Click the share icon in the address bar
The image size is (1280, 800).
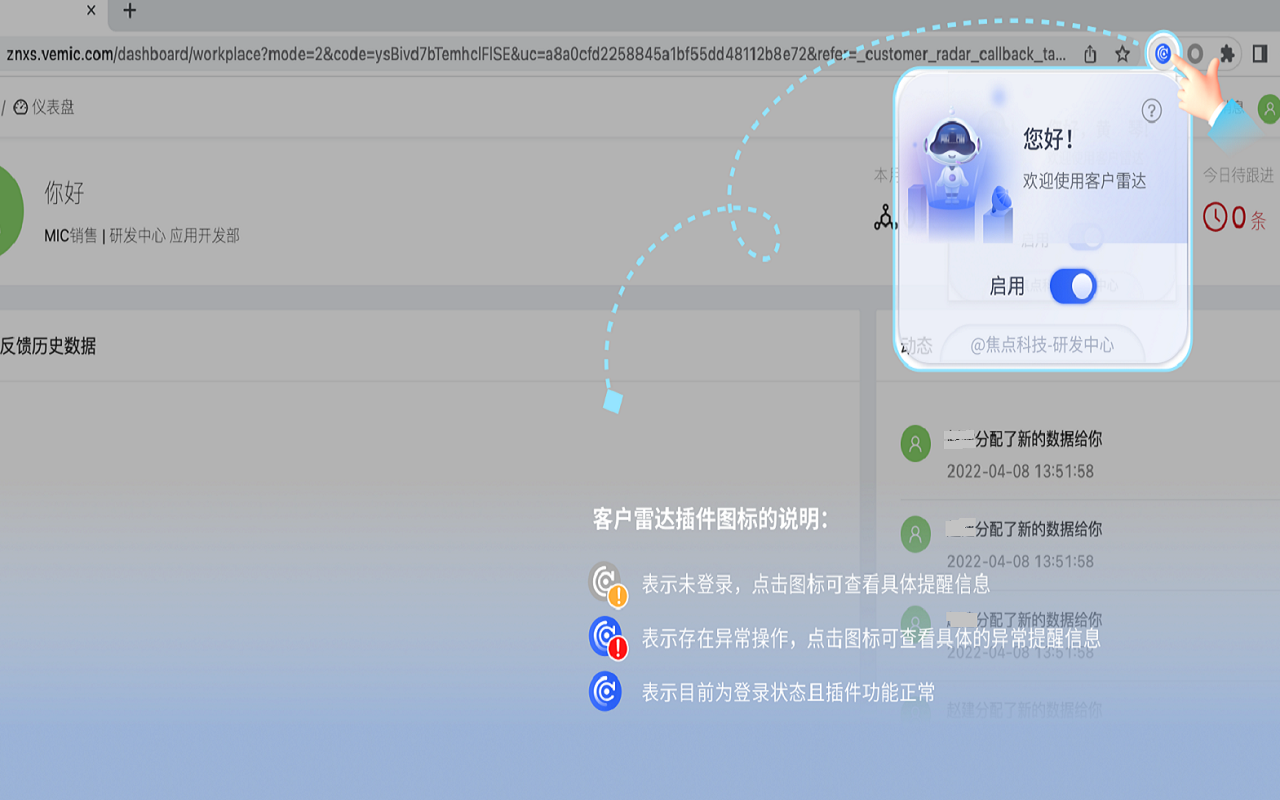coord(1090,54)
